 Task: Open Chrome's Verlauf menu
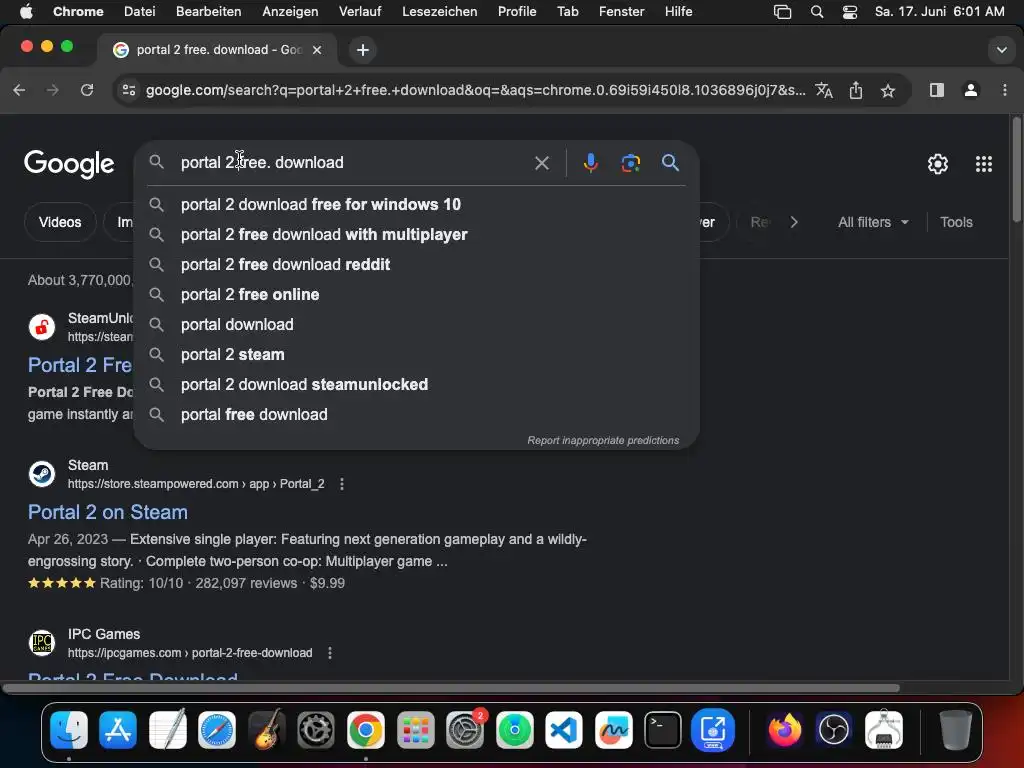pyautogui.click(x=360, y=11)
